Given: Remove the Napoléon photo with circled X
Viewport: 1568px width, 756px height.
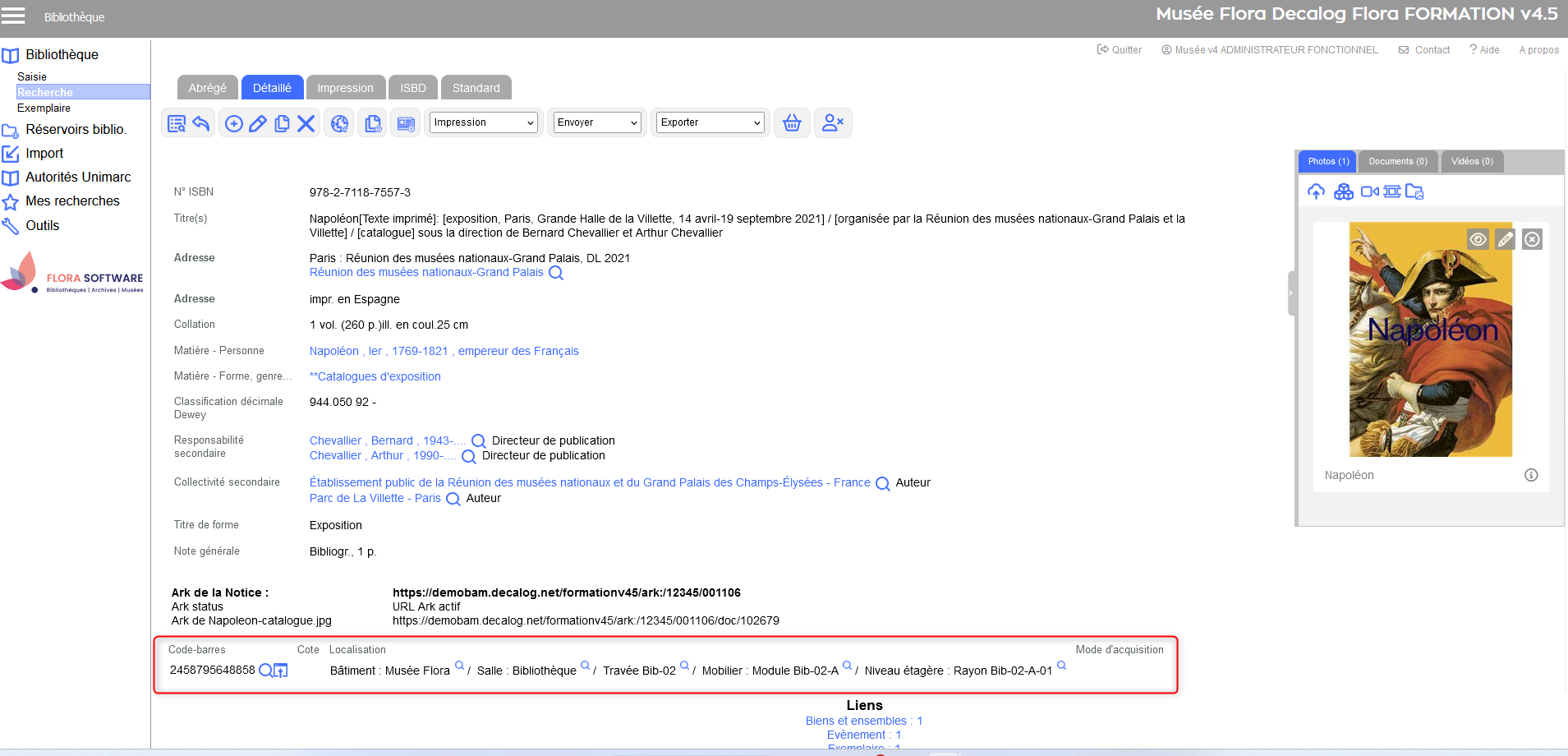Looking at the screenshot, I should [x=1532, y=239].
